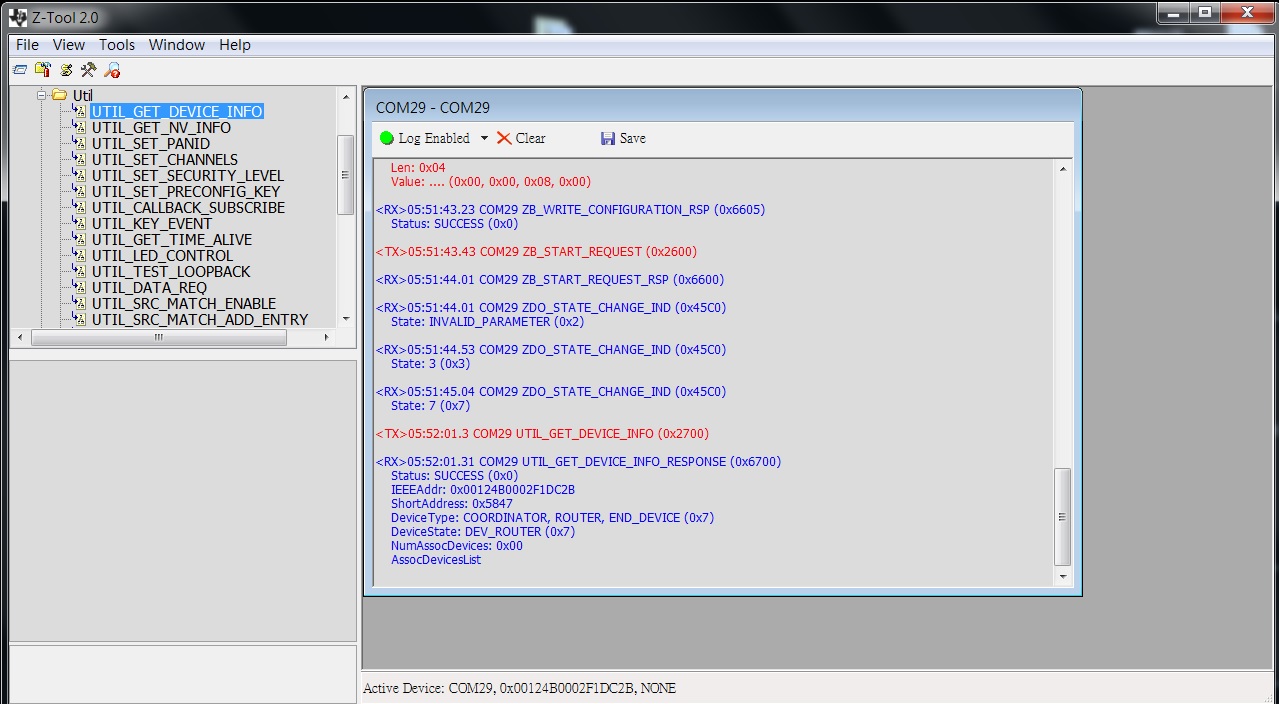Click the ZB_WRITE_CONFIGURATION_RSP log line

coord(570,210)
